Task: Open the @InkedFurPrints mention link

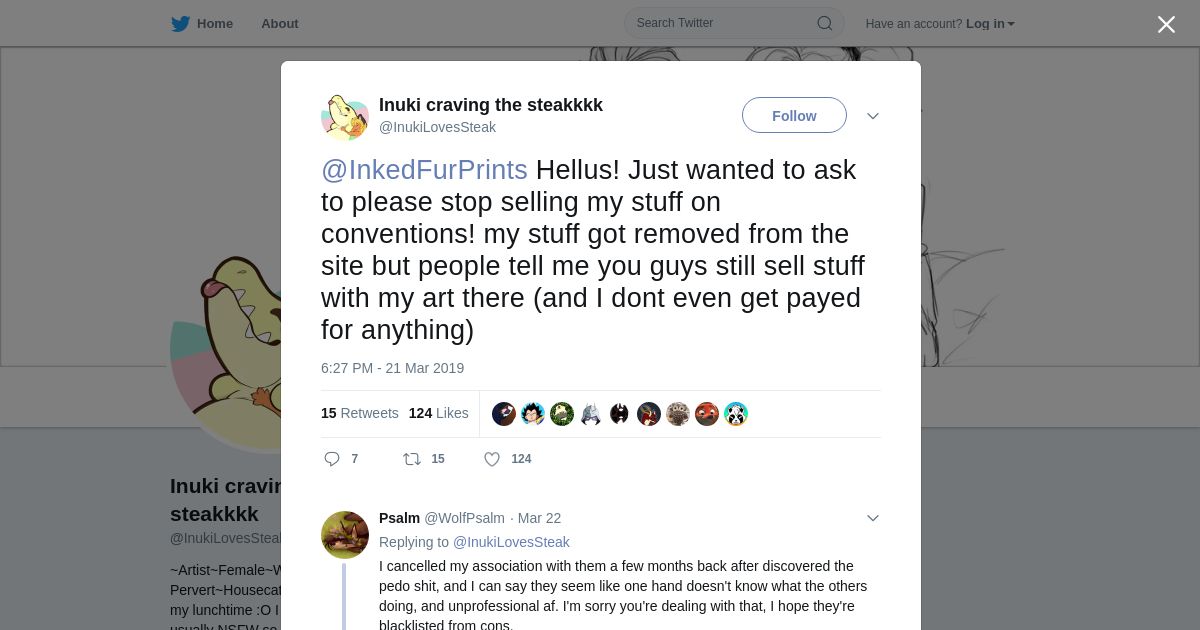Action: 424,170
